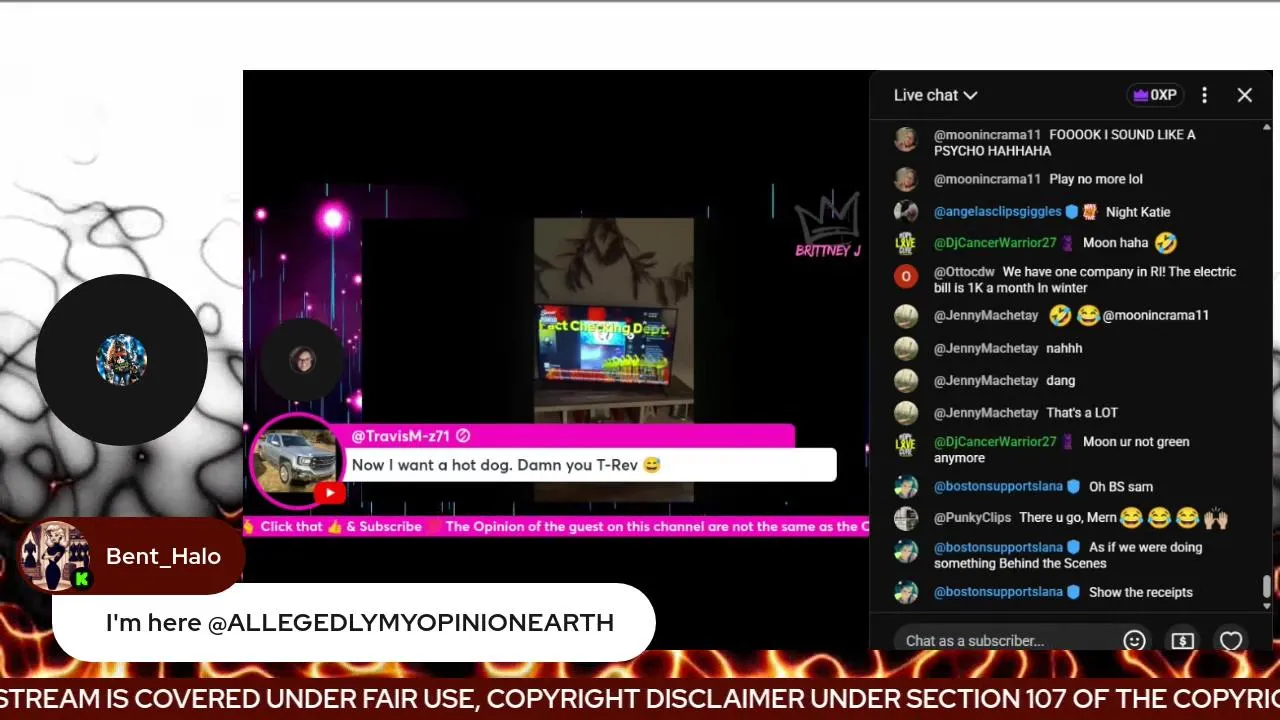Viewport: 1280px width, 720px height.
Task: Click the YouTube logo on TravisM comment
Action: click(330, 493)
